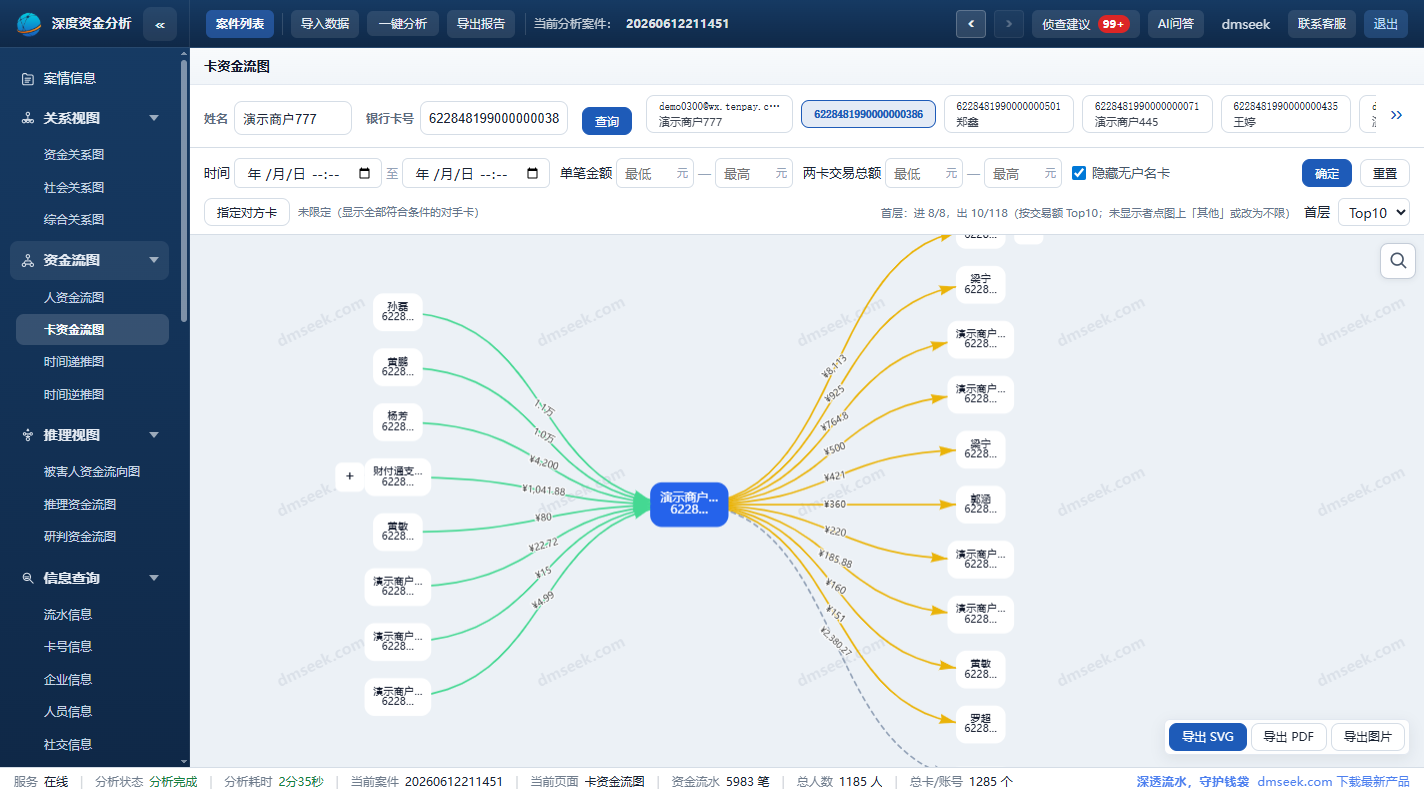Open calendar picker of end time field
The height and width of the screenshot is (795, 1424).
[532, 173]
